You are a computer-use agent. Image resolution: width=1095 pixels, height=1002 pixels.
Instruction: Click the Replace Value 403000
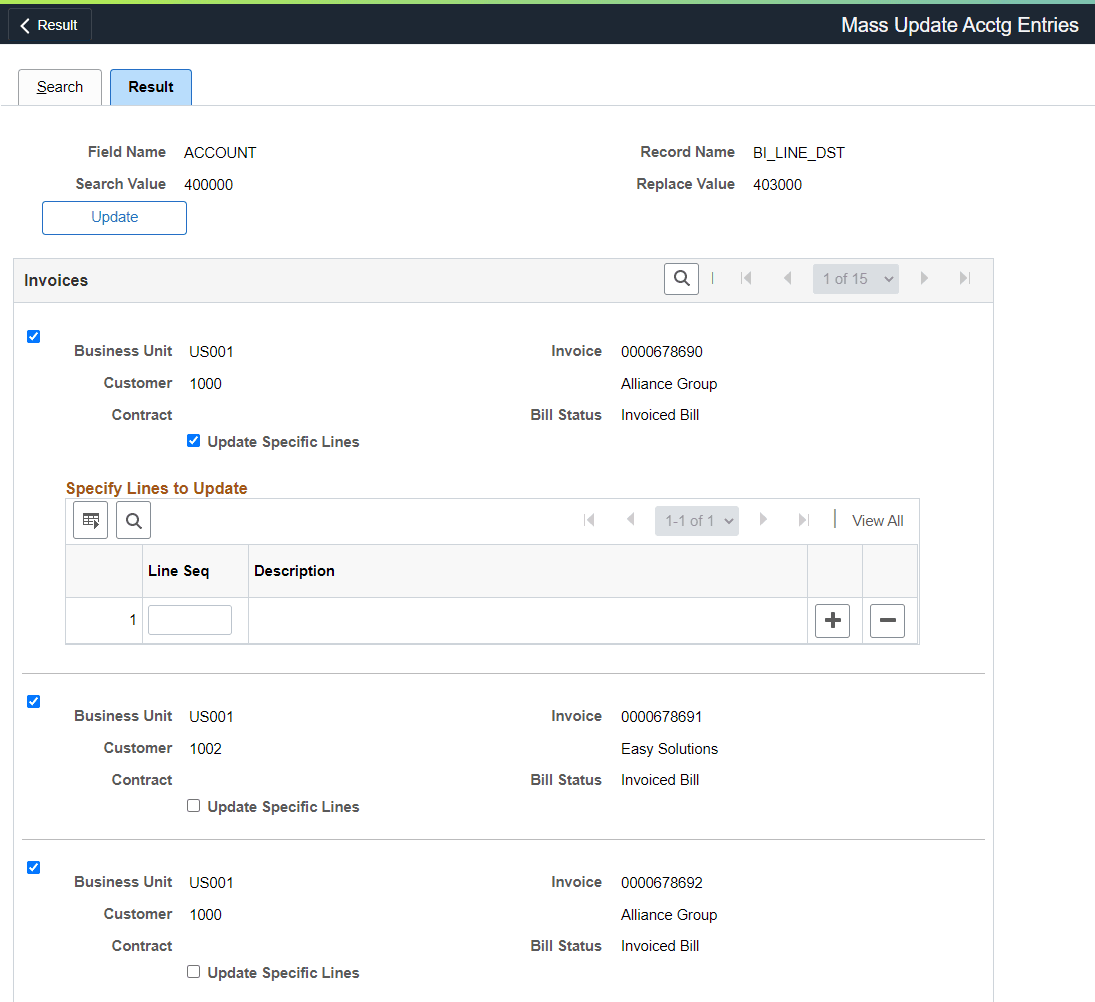tap(777, 185)
